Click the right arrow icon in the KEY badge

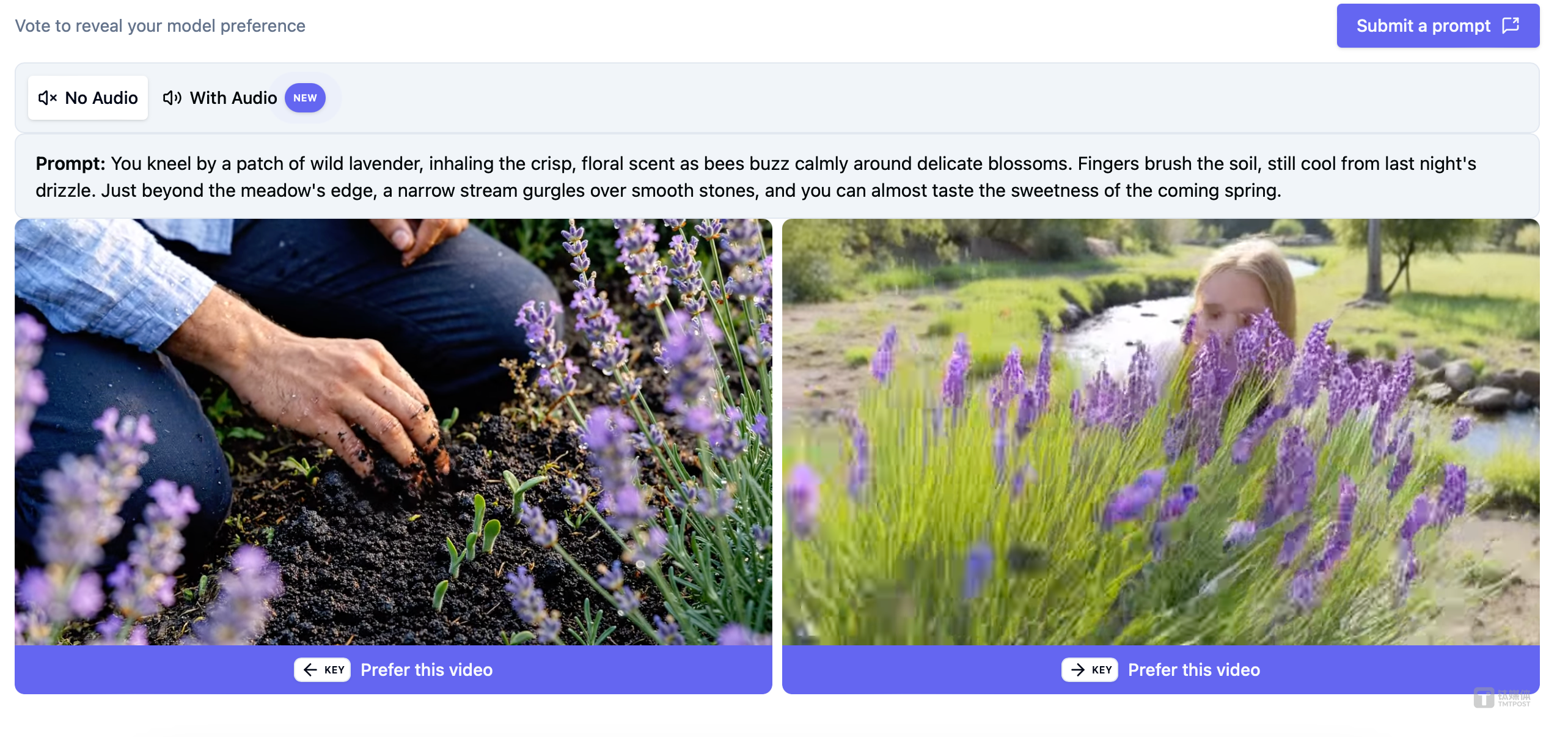tap(1078, 670)
